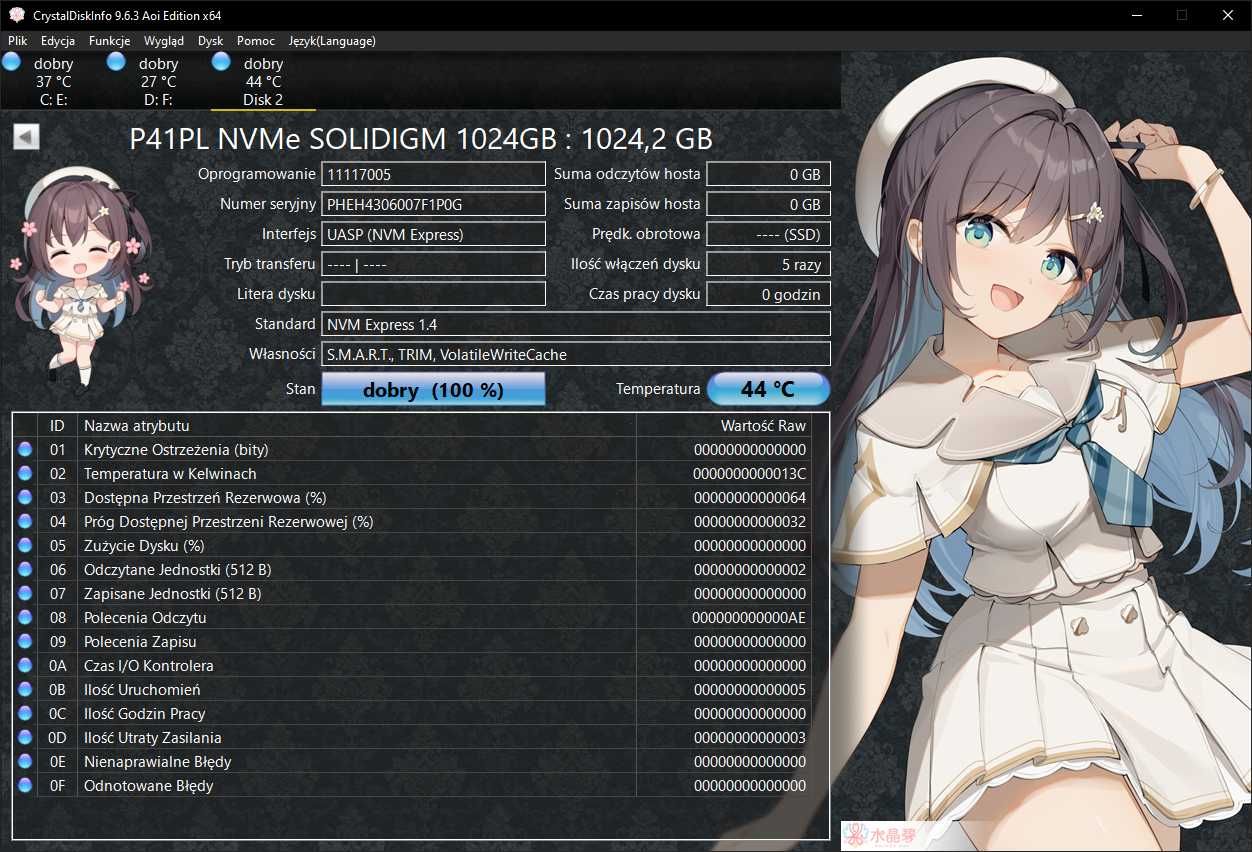Viewport: 1252px width, 852px height.
Task: Click raw value 0000000000013C
Action: pyautogui.click(x=749, y=473)
